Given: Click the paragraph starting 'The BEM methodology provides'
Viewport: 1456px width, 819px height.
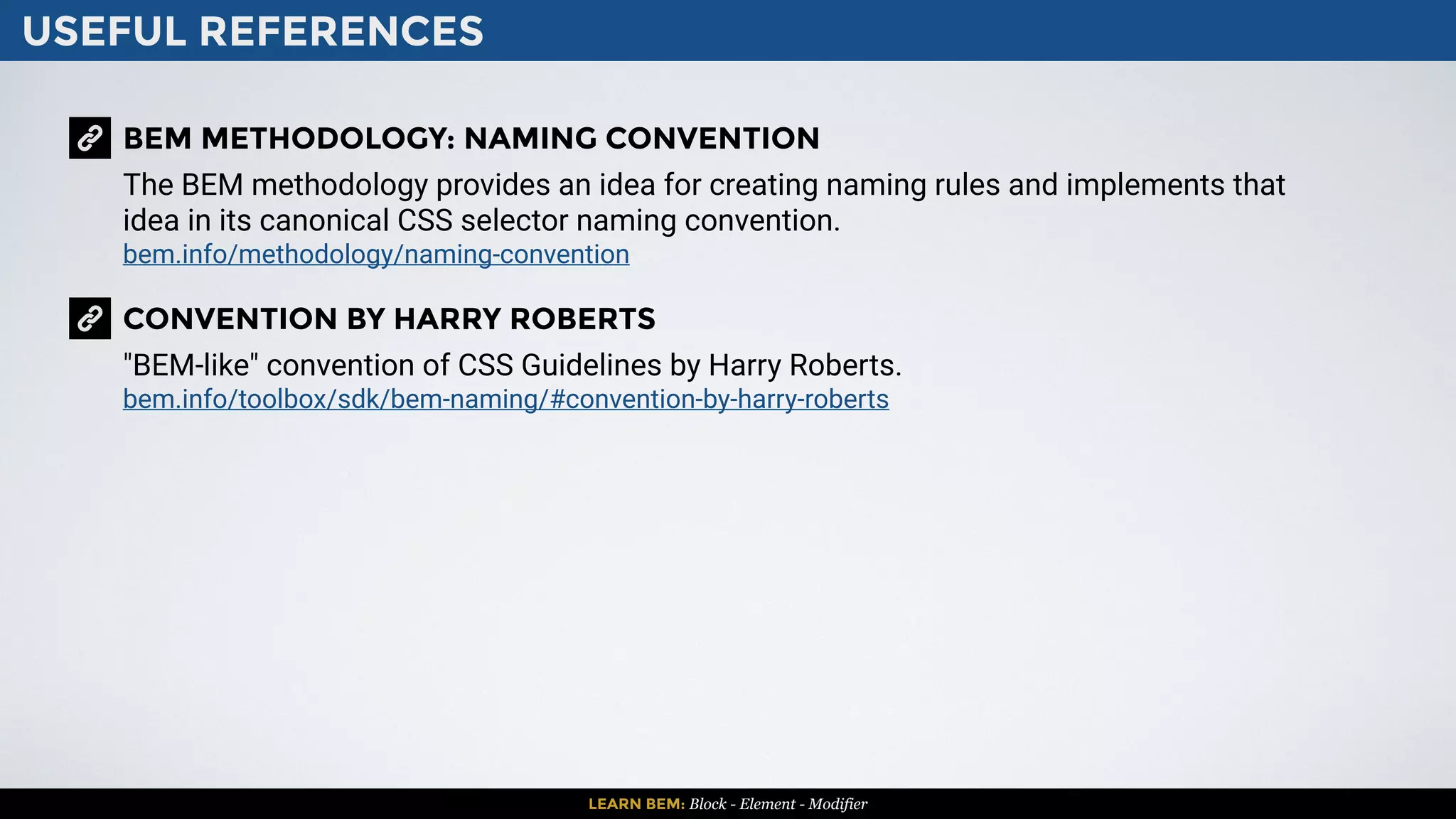Looking at the screenshot, I should pyautogui.click(x=703, y=203).
